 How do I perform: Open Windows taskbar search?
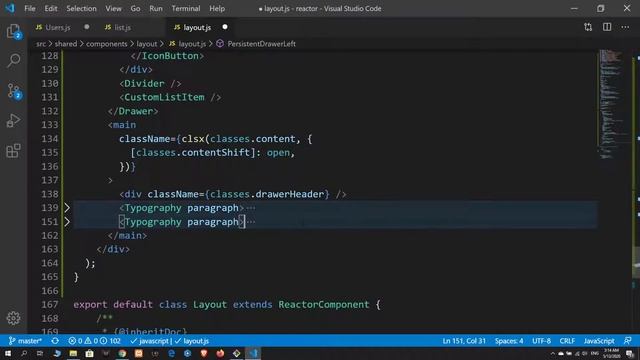click(x=24, y=353)
